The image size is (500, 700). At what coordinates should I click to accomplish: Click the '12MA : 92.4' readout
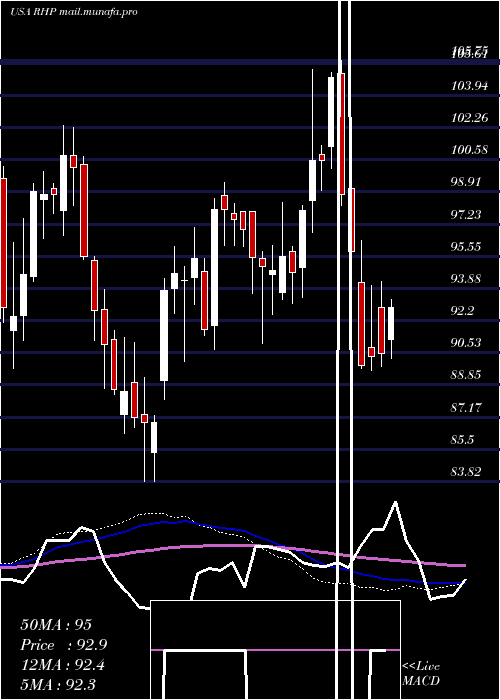tap(62, 665)
